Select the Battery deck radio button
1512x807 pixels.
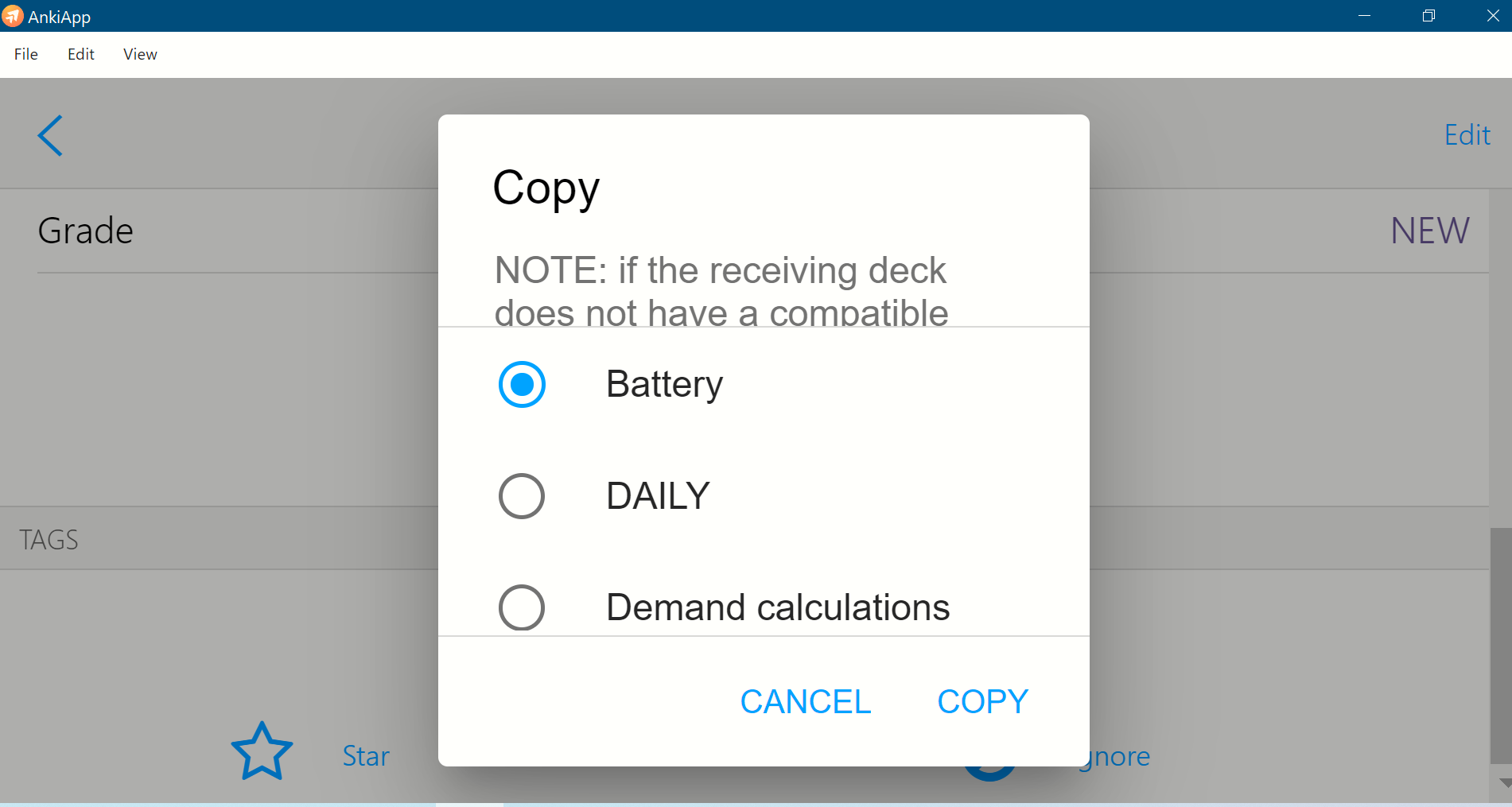[522, 384]
